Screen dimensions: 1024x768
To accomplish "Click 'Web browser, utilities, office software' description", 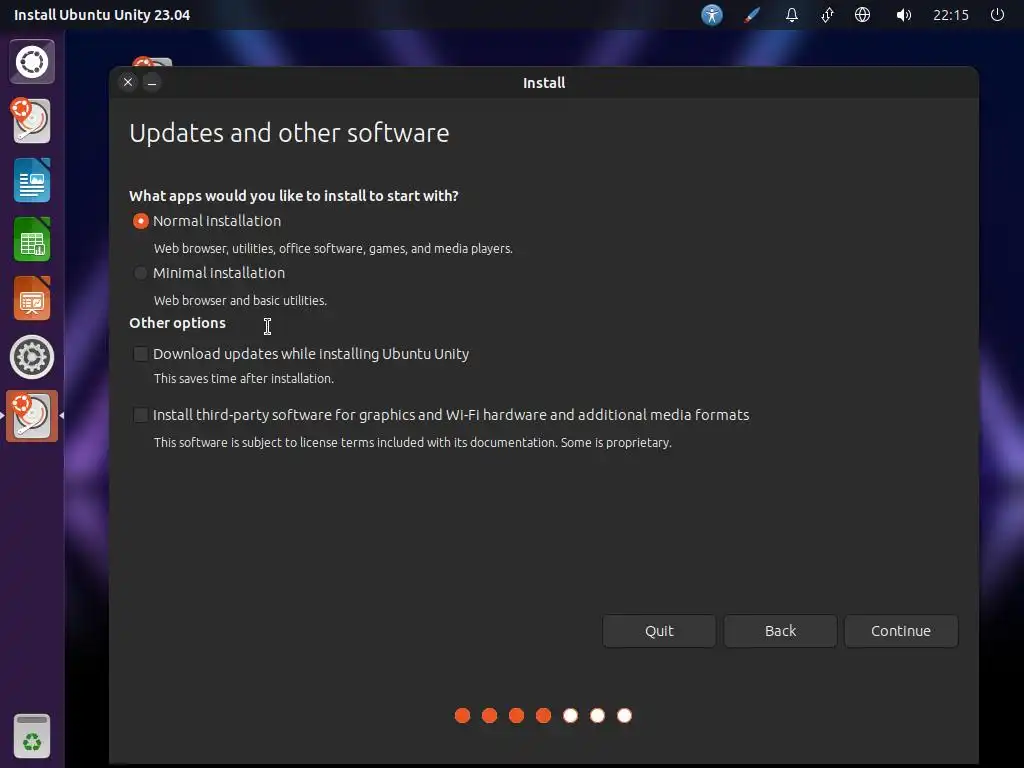I will coord(333,248).
